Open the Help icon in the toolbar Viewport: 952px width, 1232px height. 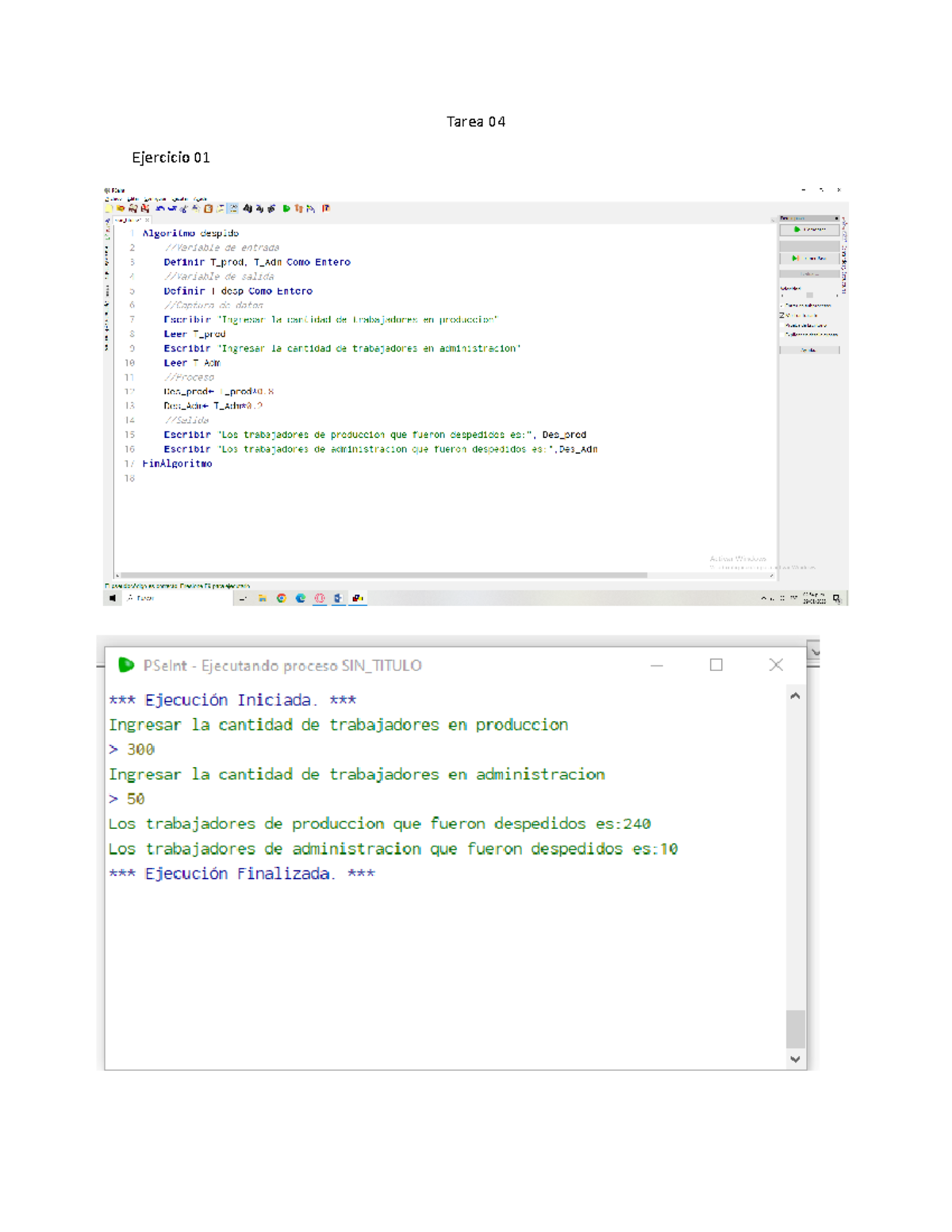pos(326,209)
